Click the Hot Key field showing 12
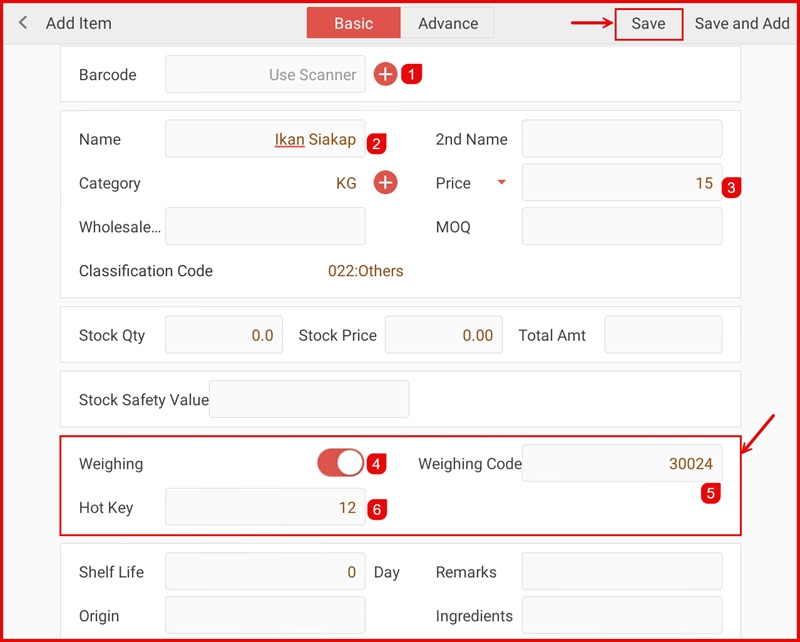 click(265, 507)
